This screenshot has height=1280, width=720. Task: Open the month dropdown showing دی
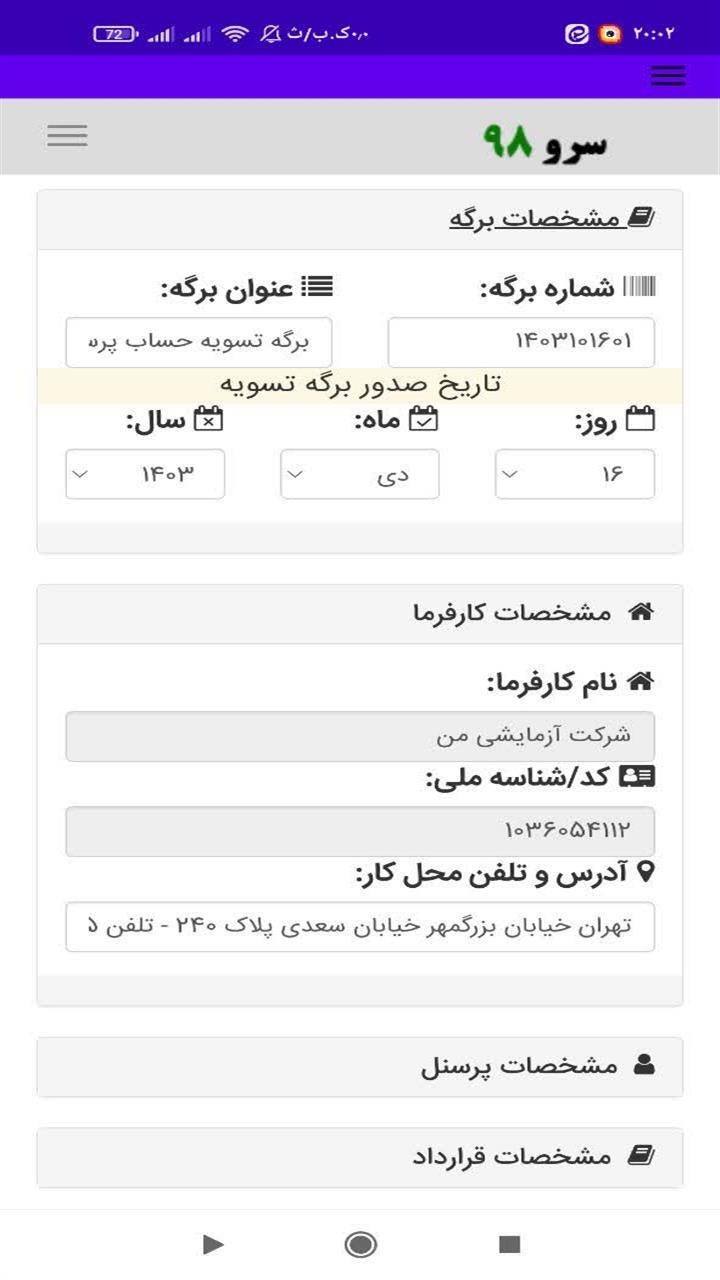(359, 474)
